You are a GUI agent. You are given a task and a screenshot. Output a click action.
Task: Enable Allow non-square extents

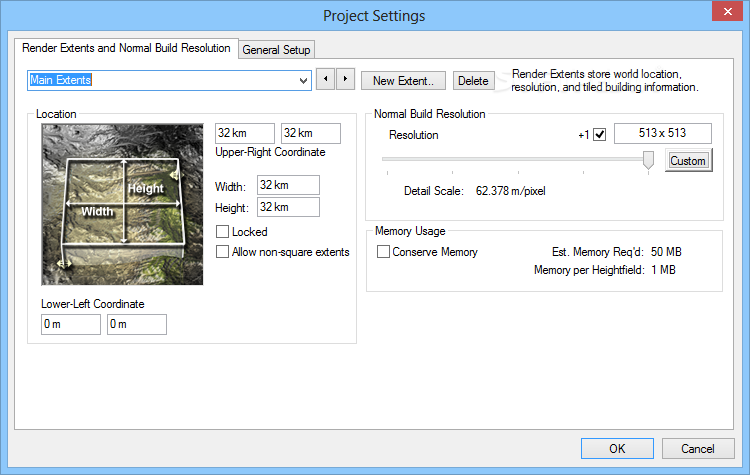(x=222, y=252)
